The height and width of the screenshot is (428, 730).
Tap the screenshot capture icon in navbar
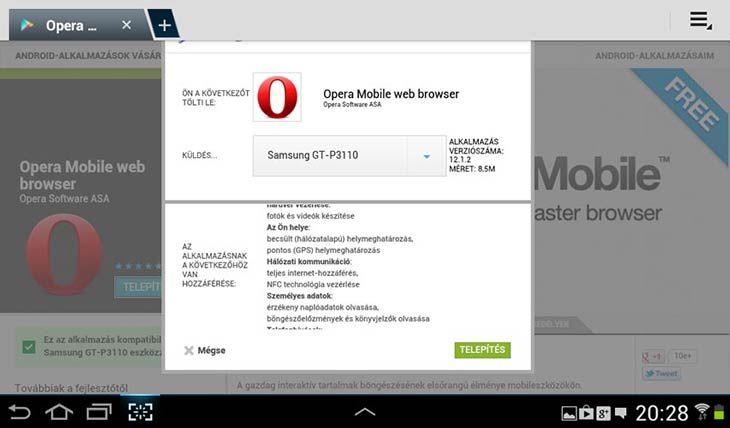coord(140,412)
